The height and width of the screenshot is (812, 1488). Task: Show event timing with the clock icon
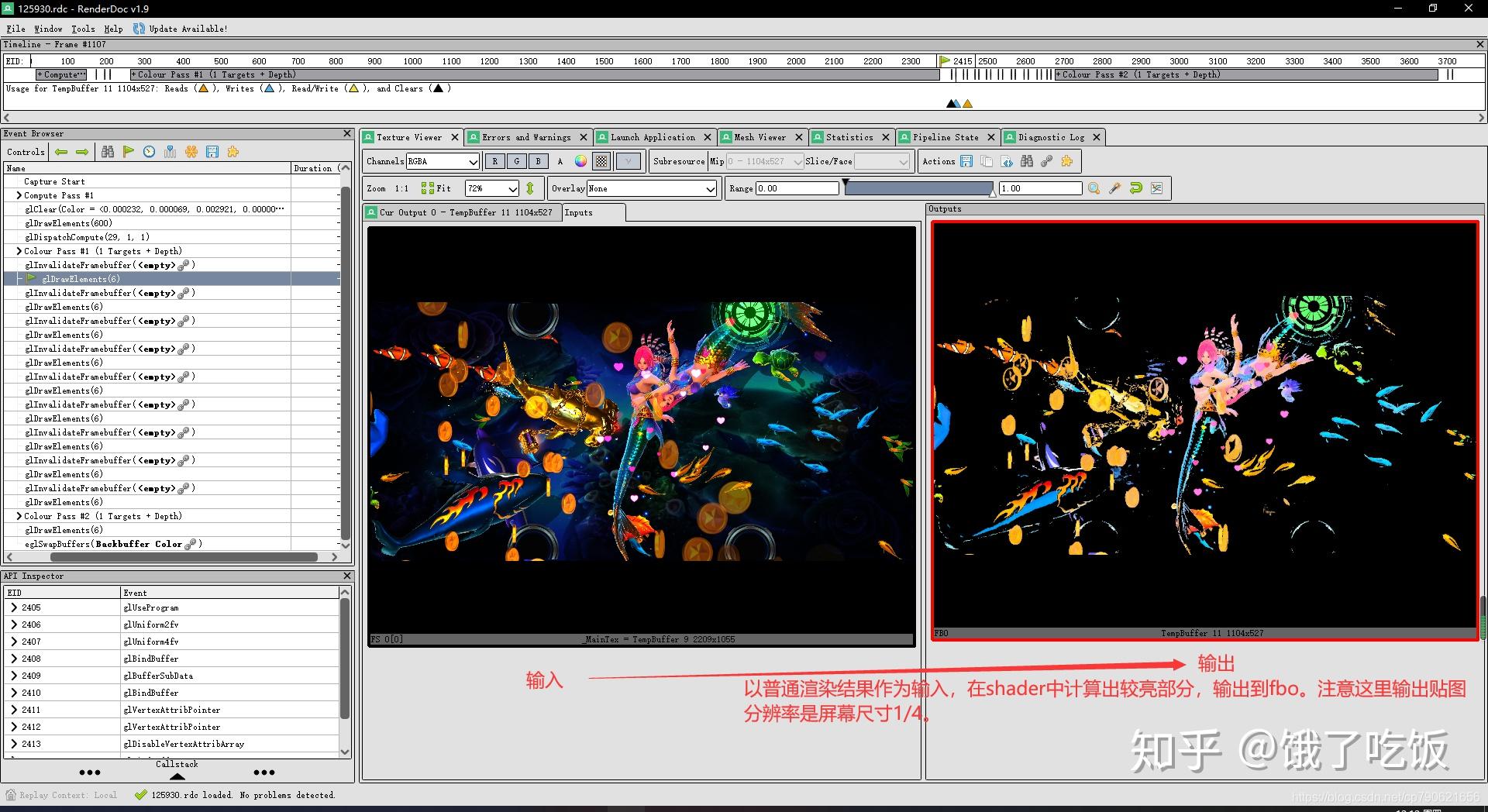[x=149, y=152]
